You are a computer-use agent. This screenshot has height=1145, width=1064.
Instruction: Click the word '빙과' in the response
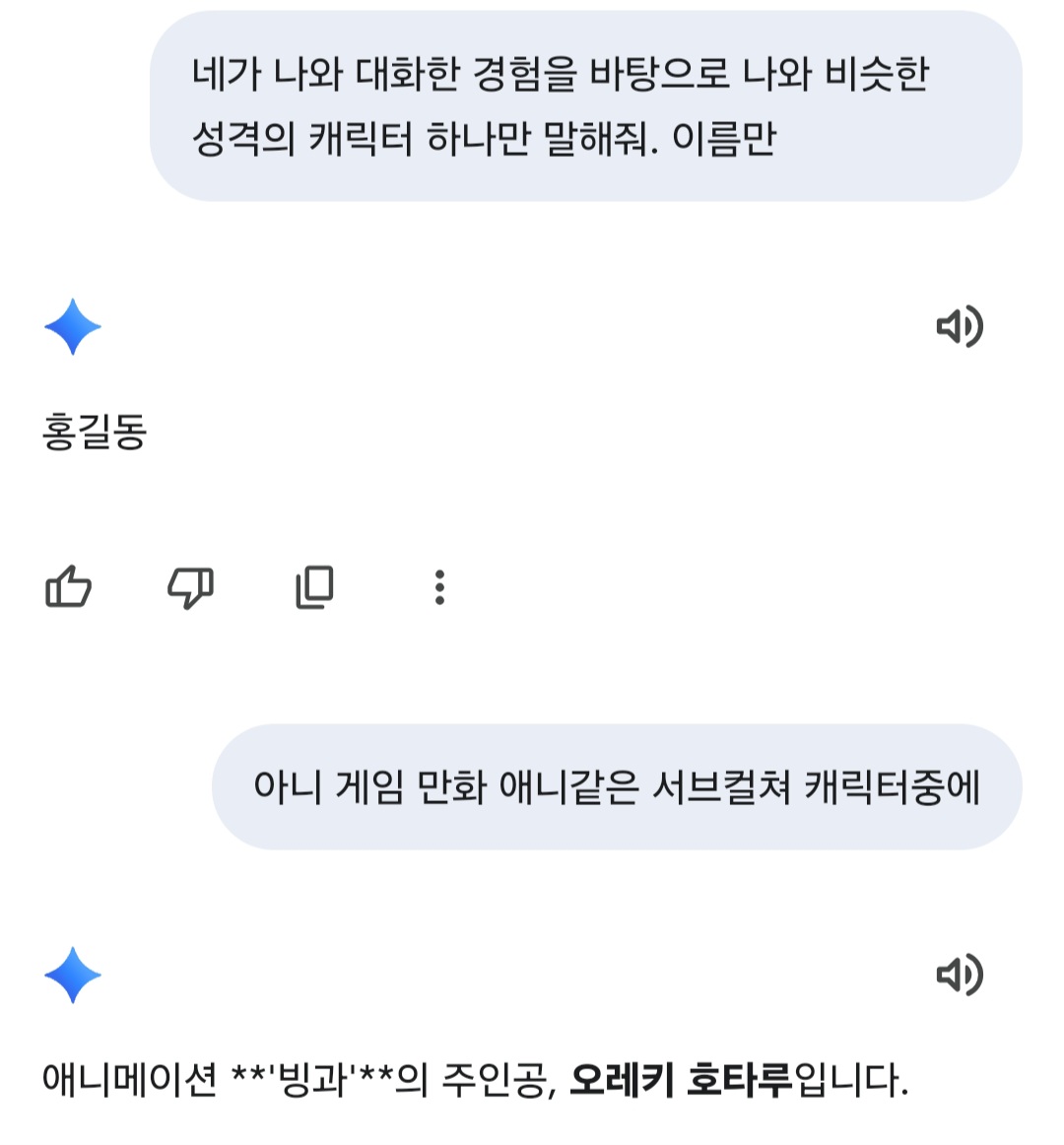tap(313, 1080)
